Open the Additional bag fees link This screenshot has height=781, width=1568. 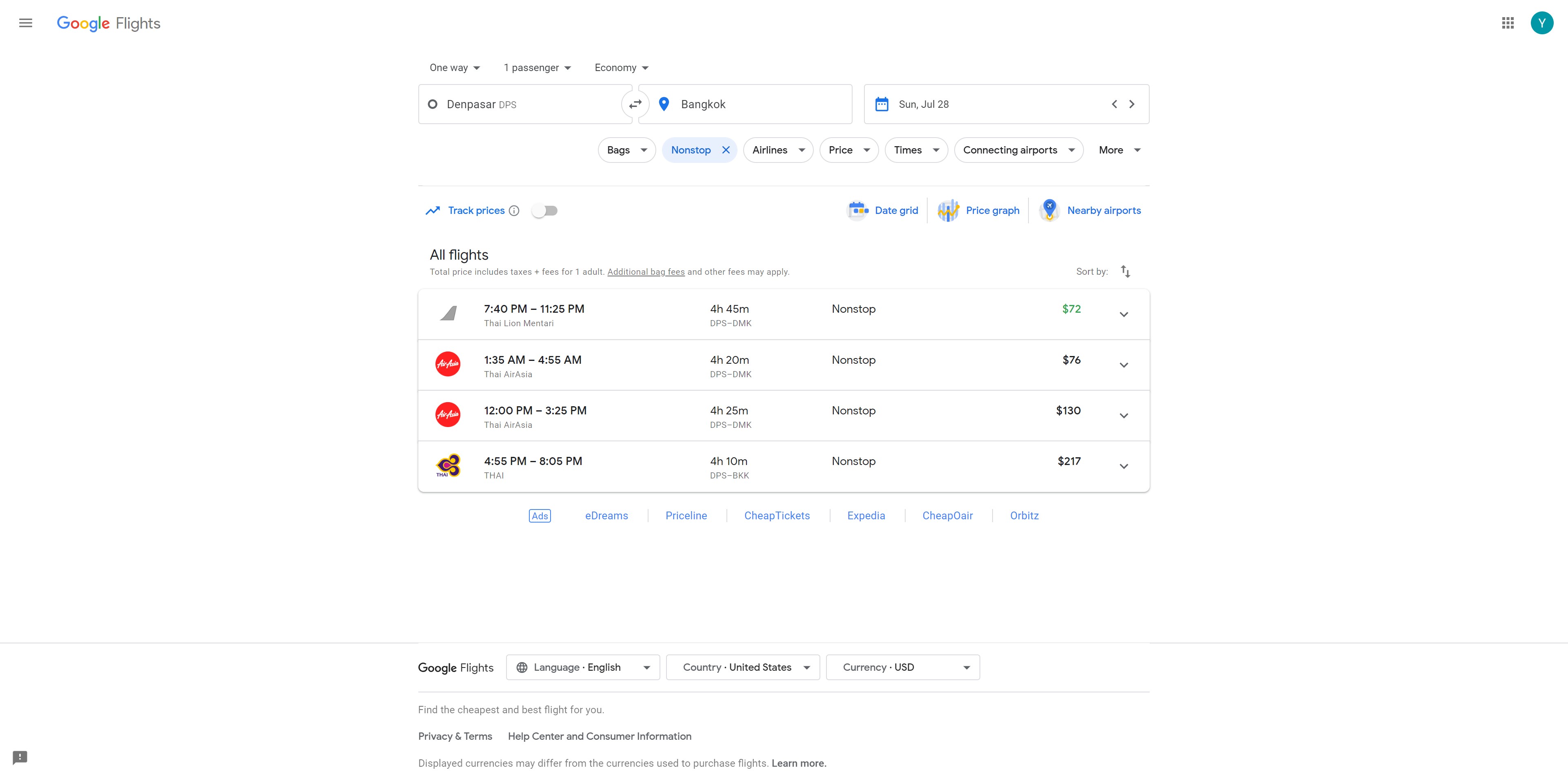646,272
